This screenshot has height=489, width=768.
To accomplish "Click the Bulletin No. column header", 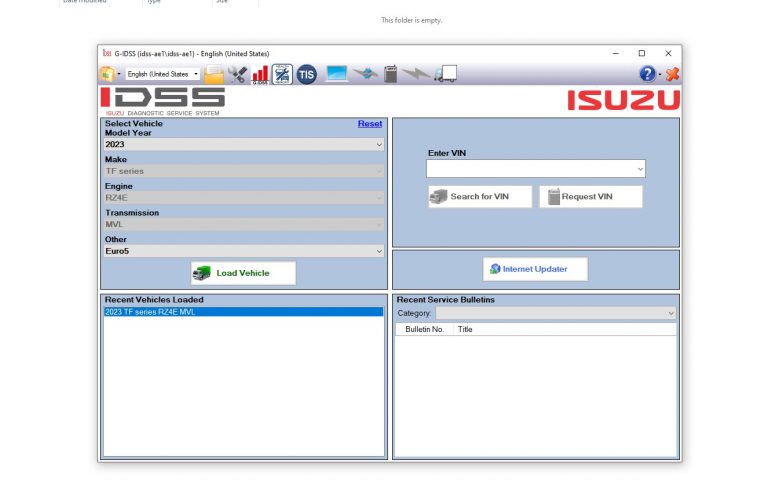I will coord(425,329).
